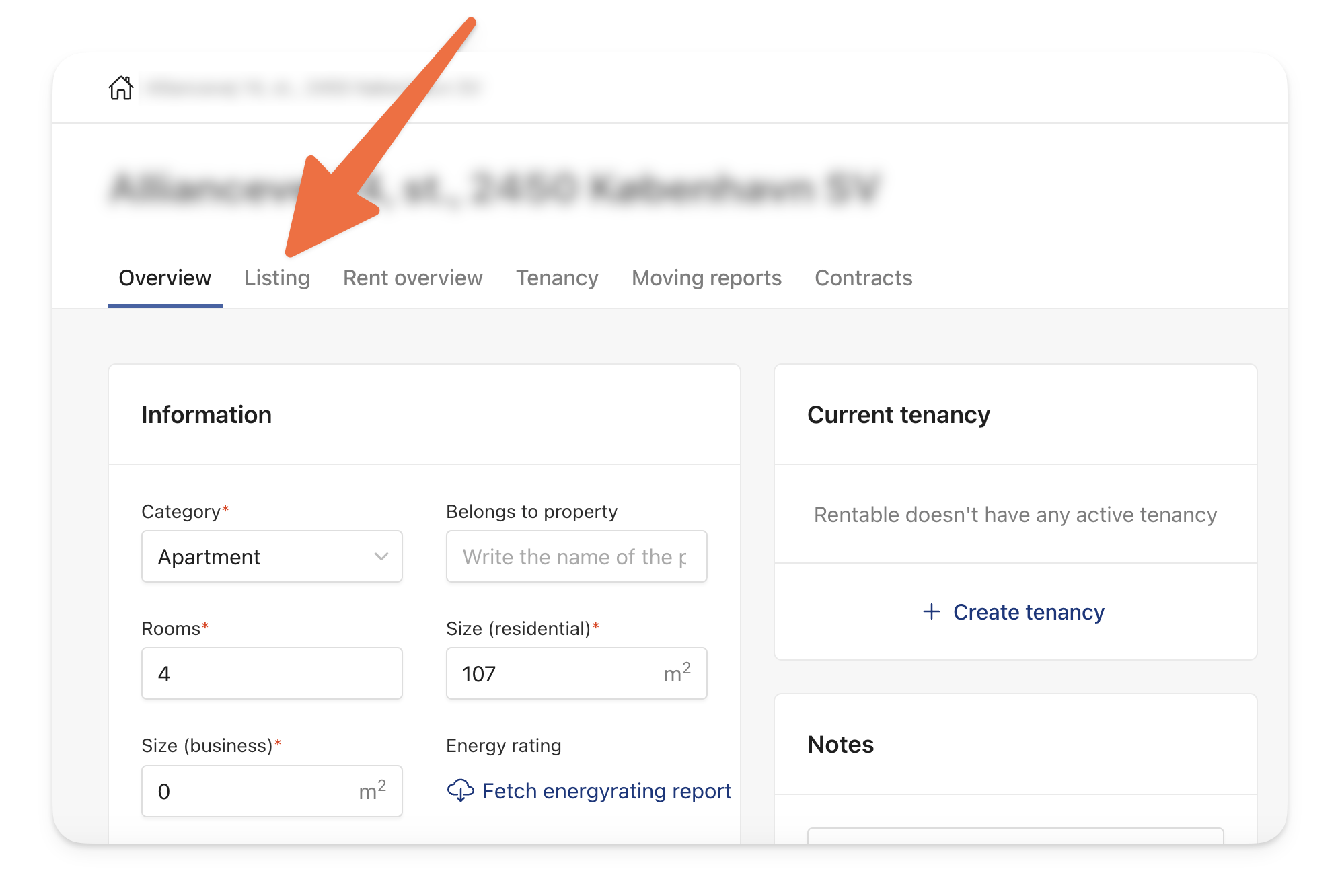Click the Size (business) input field

(x=272, y=791)
